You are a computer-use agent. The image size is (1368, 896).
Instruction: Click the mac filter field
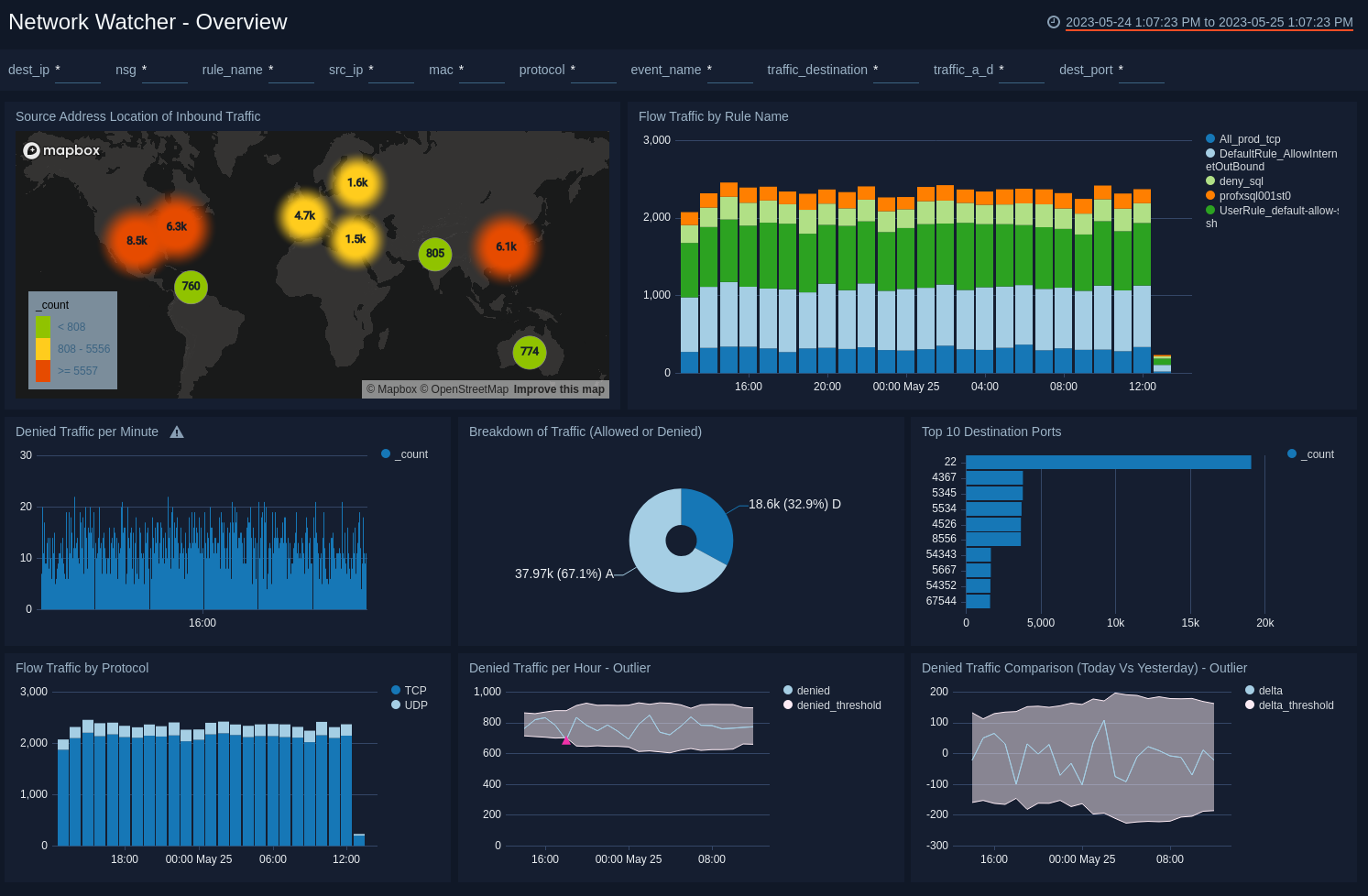pyautogui.click(x=482, y=71)
